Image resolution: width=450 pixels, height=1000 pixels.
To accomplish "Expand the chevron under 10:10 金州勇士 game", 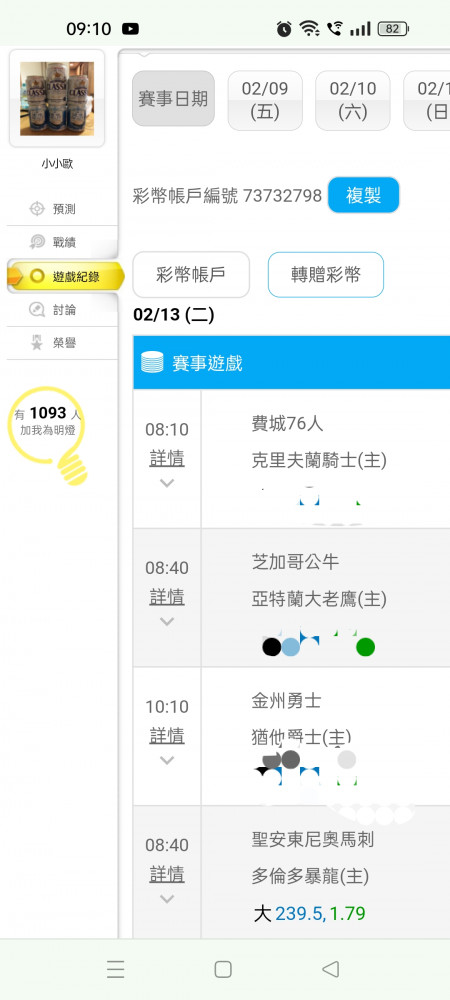I will [167, 760].
